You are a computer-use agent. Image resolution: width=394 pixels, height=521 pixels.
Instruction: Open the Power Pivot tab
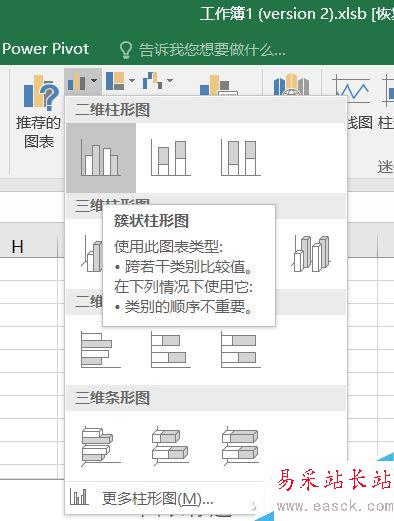(x=46, y=49)
